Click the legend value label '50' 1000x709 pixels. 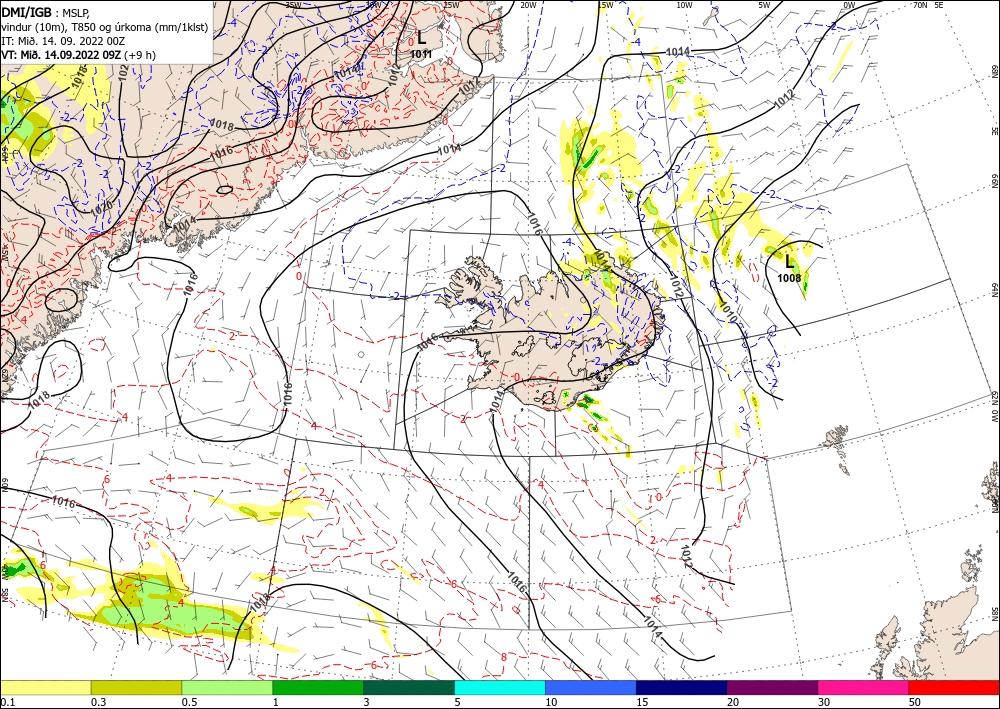(915, 702)
